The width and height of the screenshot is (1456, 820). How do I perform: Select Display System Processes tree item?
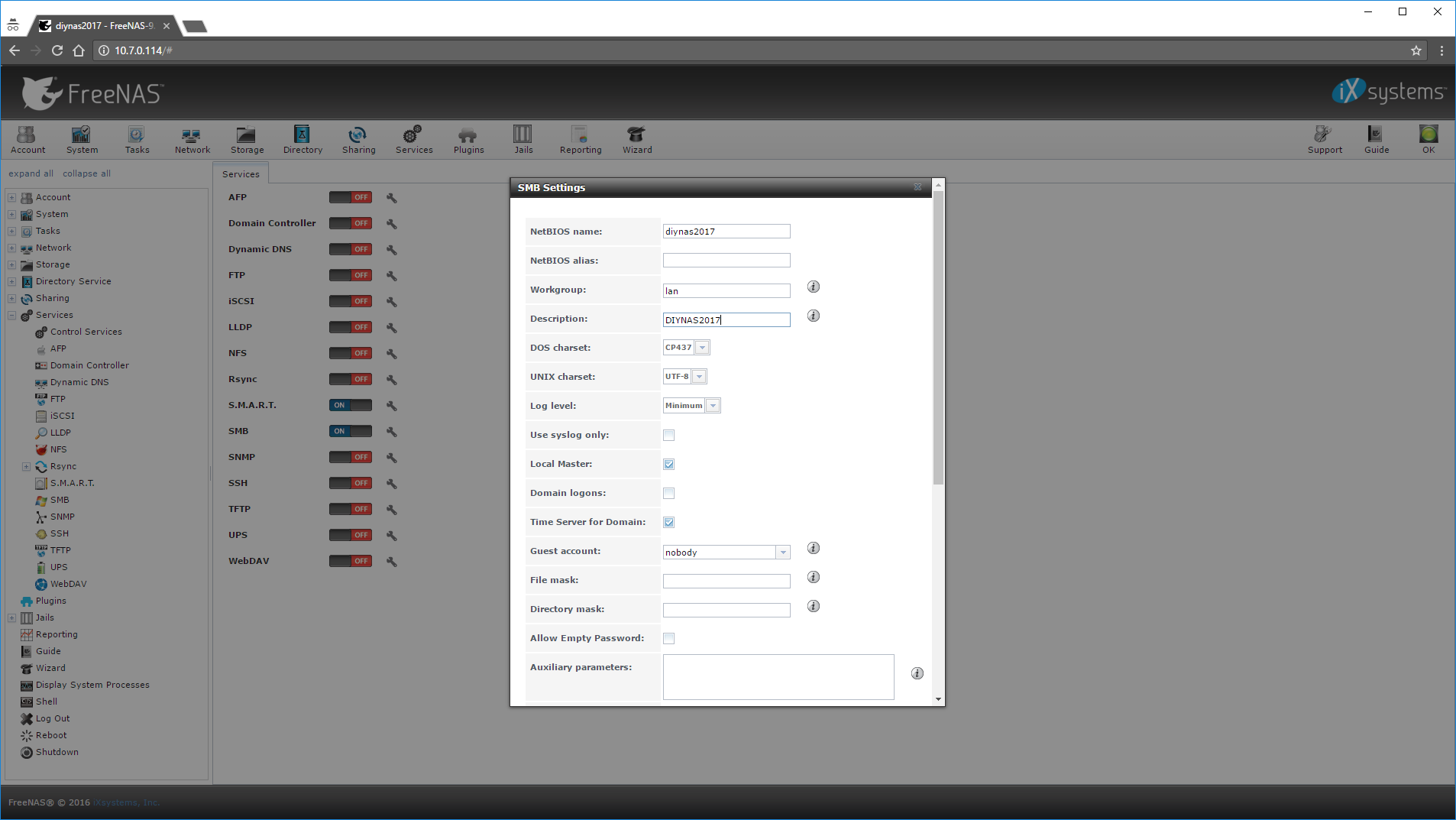92,685
